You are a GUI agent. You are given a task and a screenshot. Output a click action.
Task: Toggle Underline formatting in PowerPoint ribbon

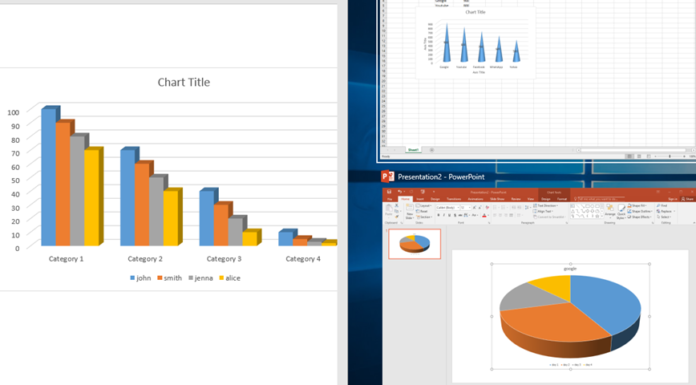[x=450, y=215]
